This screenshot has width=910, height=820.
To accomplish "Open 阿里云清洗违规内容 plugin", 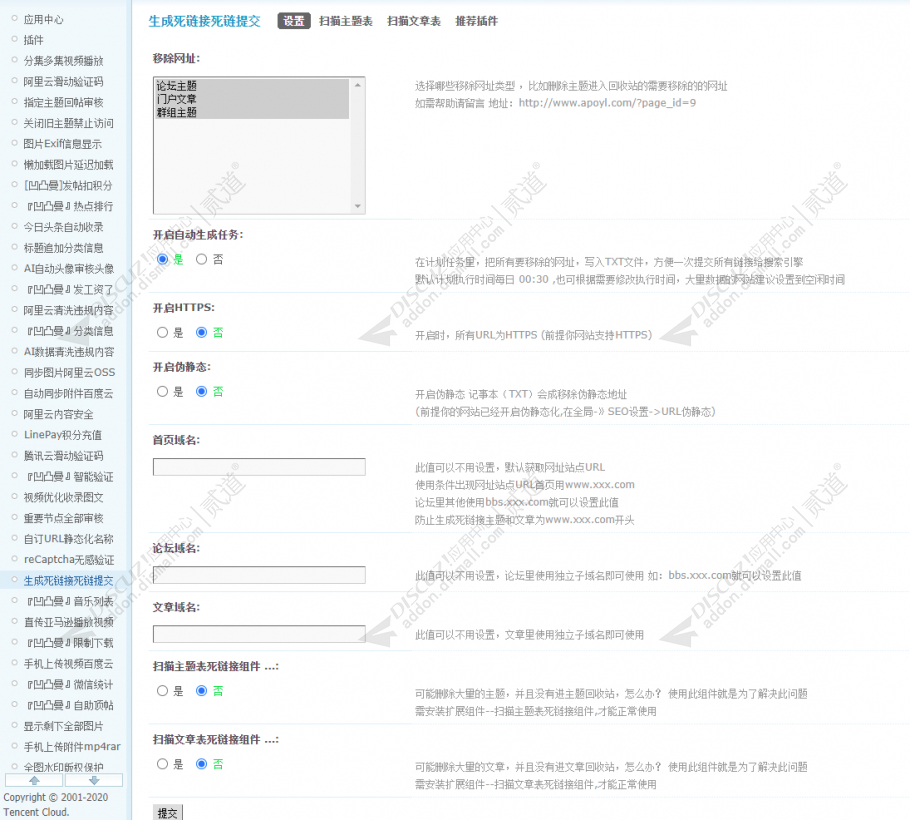I will tap(68, 310).
